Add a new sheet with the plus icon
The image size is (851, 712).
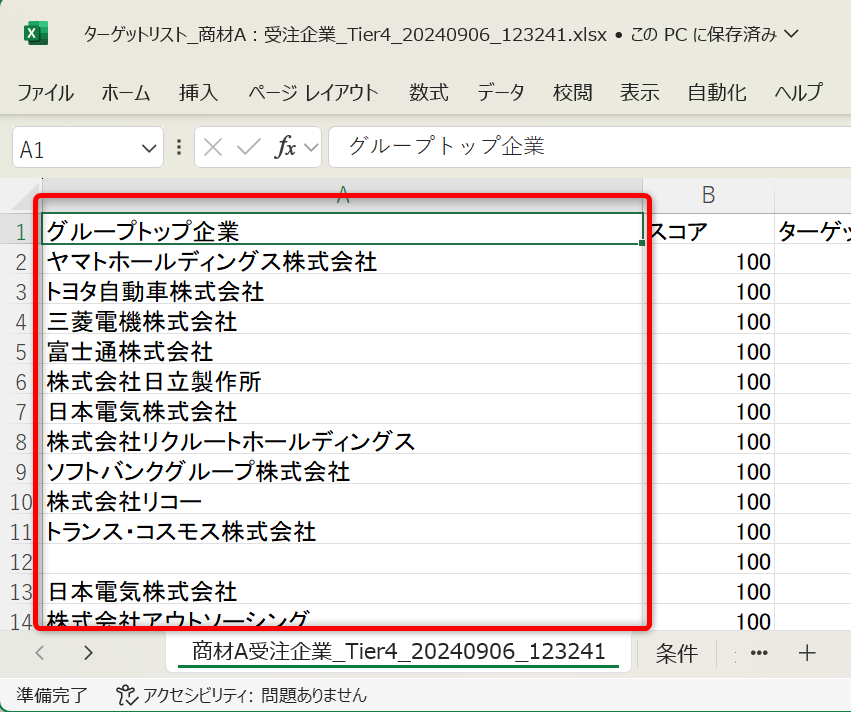click(807, 653)
